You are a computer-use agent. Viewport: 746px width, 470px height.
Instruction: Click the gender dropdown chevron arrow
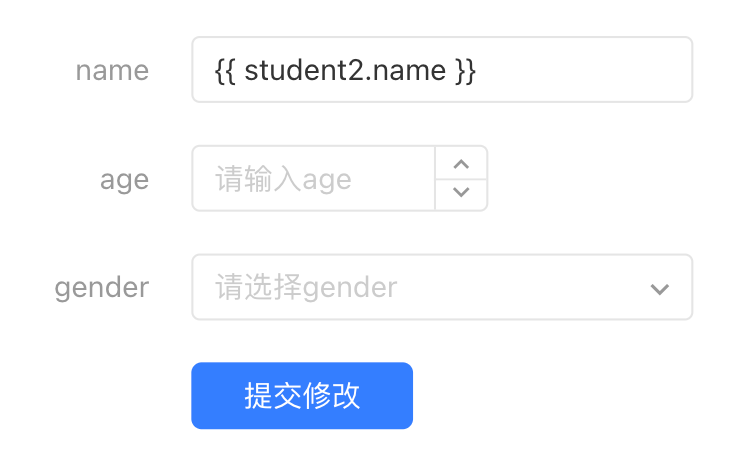[x=659, y=289]
